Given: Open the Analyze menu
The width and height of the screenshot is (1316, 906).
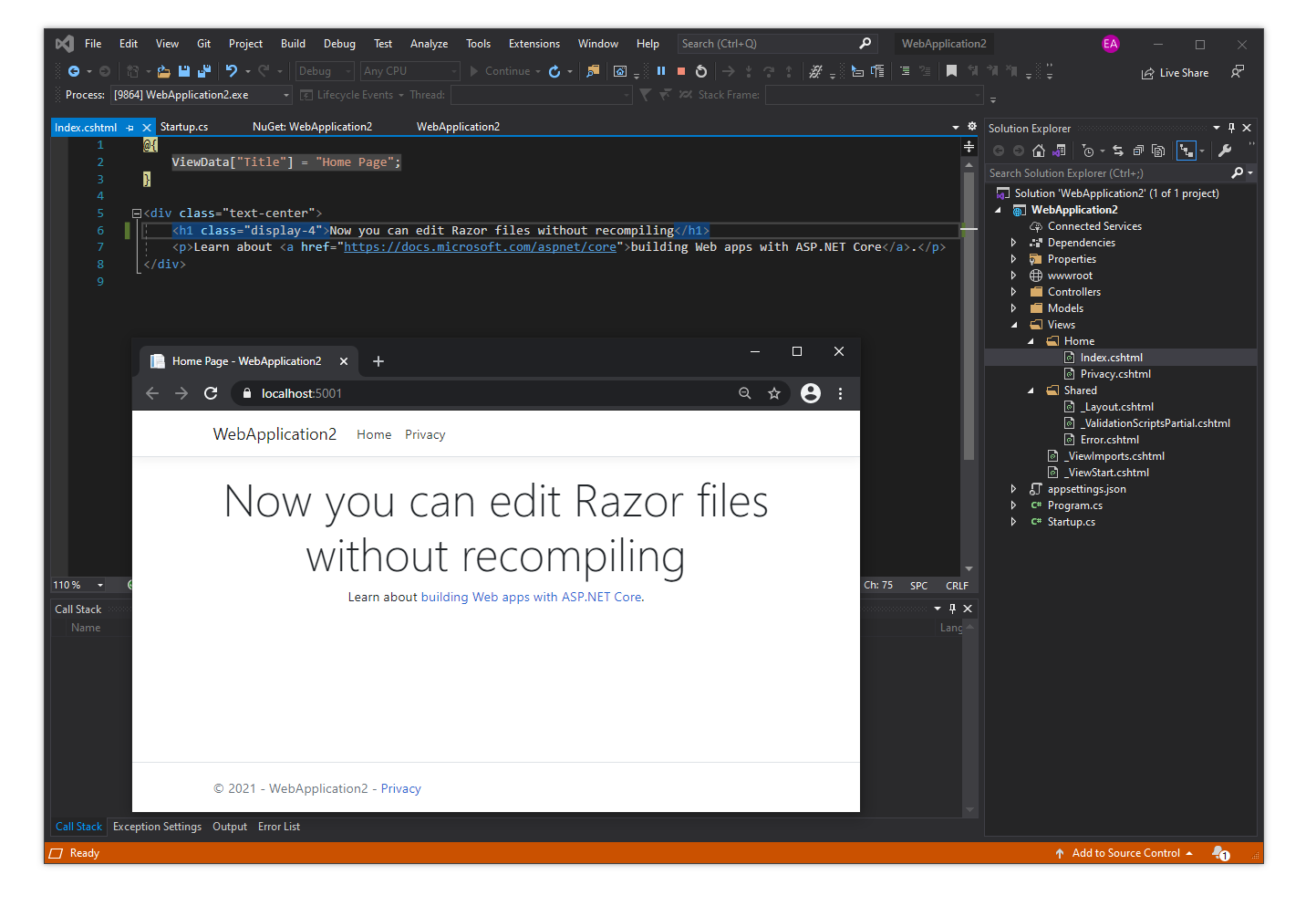Looking at the screenshot, I should pos(429,44).
